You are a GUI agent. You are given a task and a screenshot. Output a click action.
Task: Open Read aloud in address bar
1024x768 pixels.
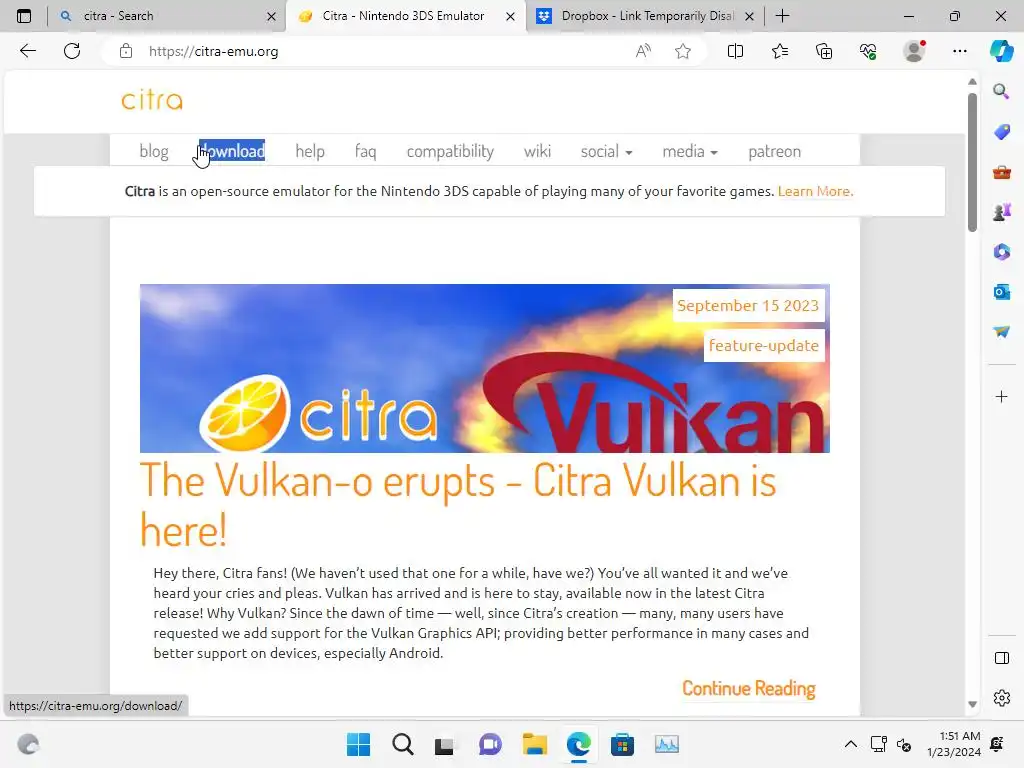point(643,51)
